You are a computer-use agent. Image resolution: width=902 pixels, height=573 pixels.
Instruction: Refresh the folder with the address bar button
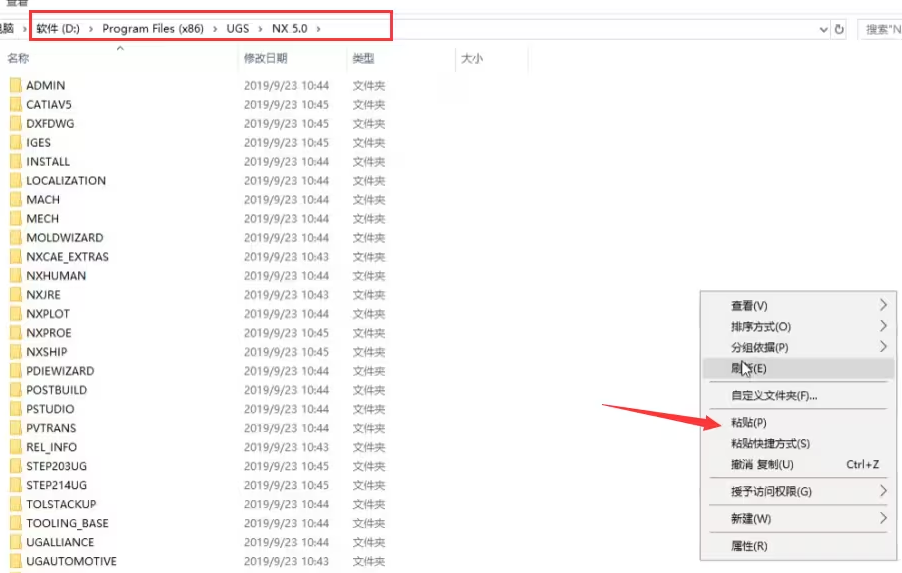point(839,29)
